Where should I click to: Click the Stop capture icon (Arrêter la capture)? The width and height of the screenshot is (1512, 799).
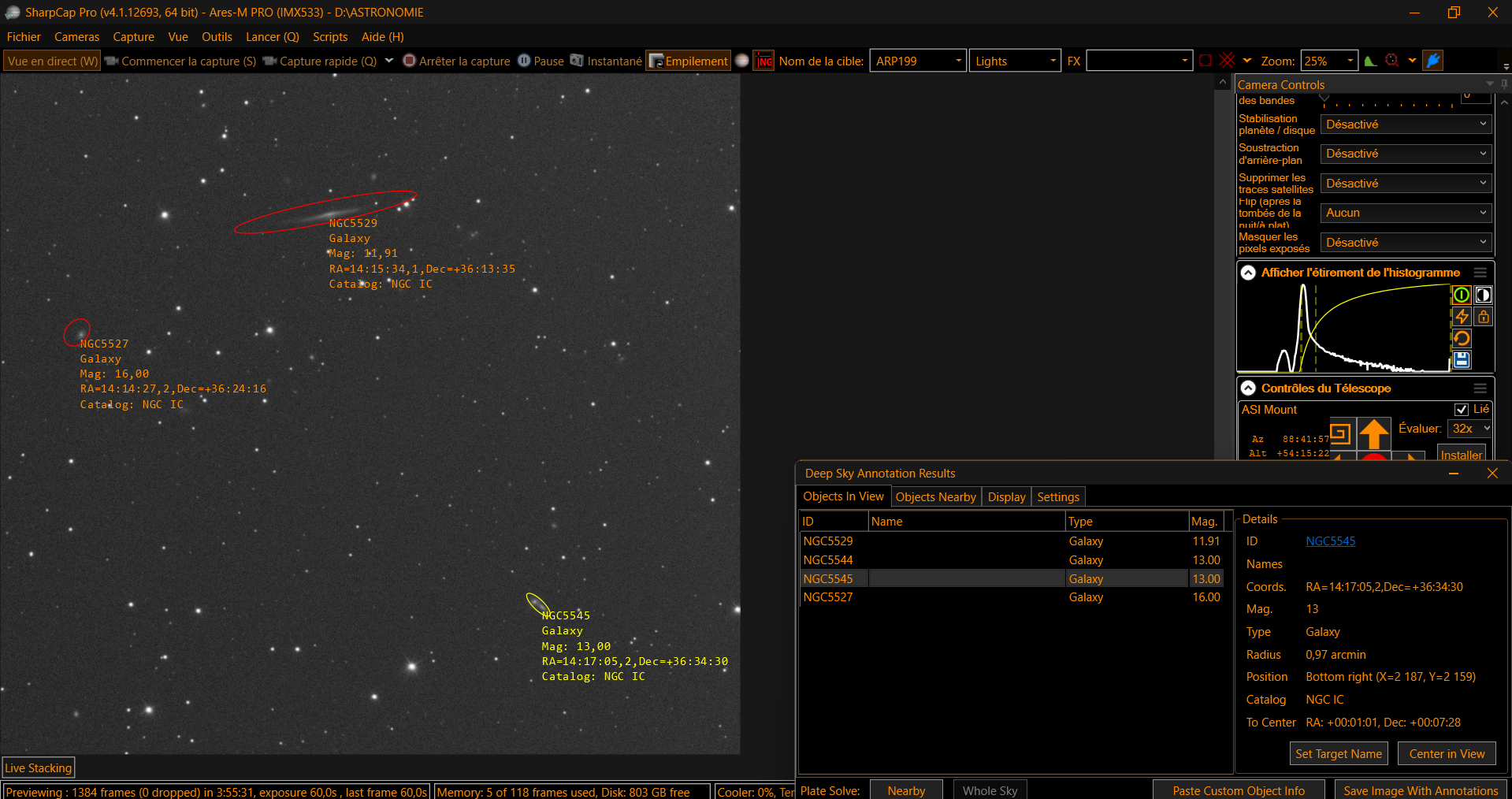[x=409, y=61]
